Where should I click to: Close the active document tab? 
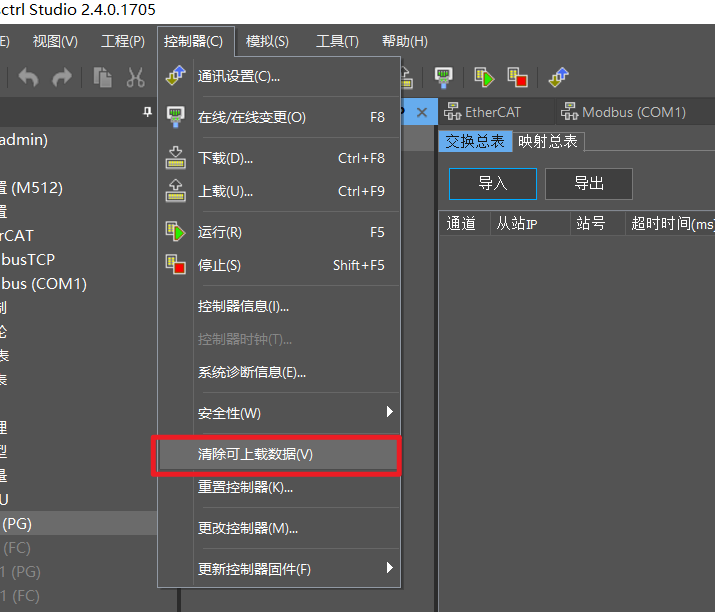tap(422, 112)
